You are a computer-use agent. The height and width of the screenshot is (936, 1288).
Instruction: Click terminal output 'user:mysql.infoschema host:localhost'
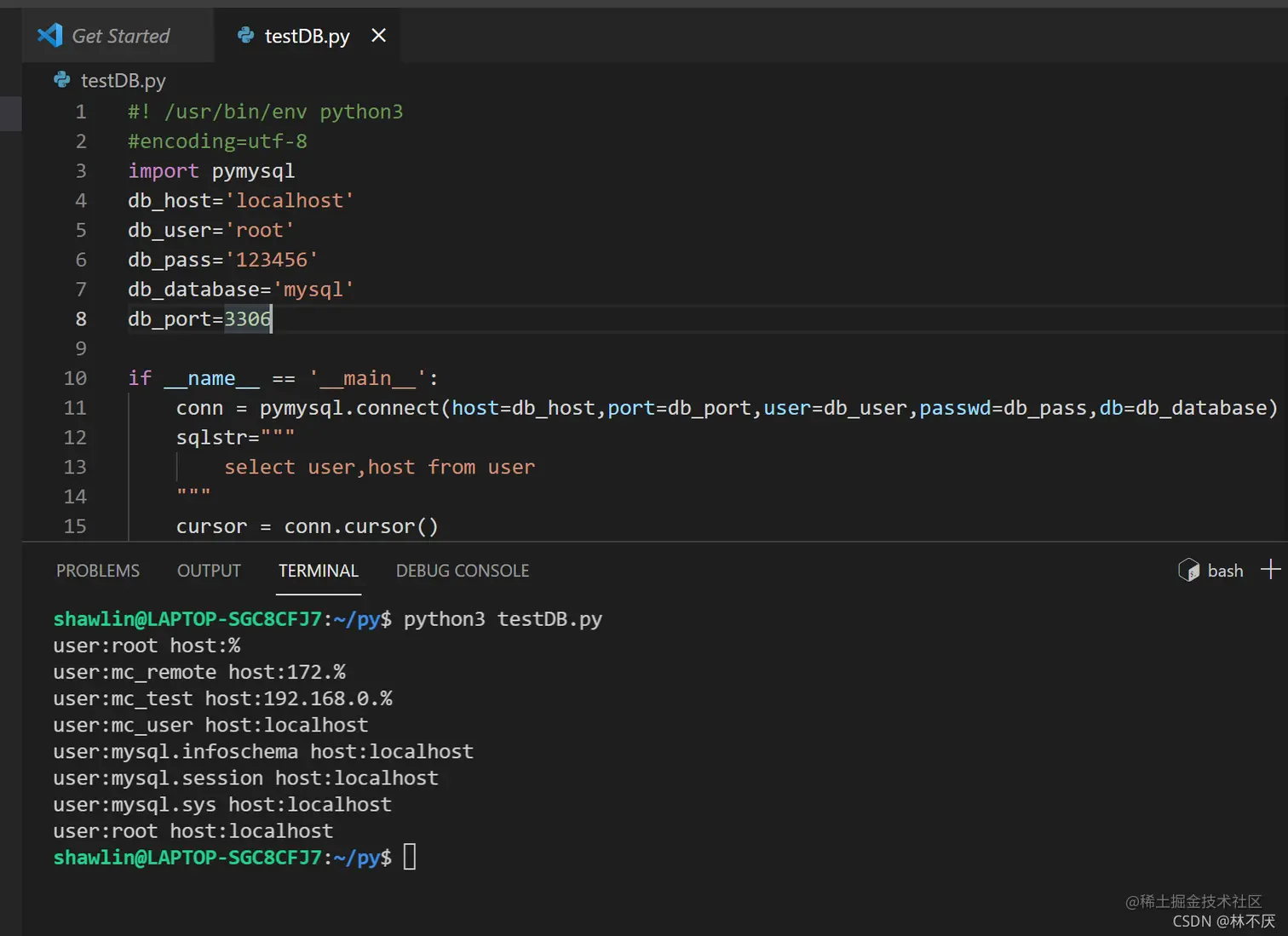pyautogui.click(x=263, y=751)
